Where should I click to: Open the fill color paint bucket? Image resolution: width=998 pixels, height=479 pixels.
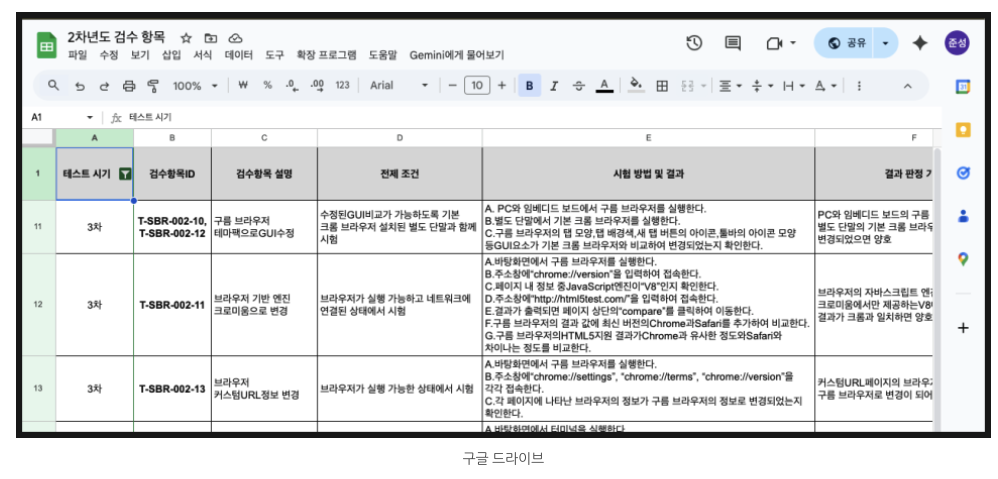[x=635, y=86]
